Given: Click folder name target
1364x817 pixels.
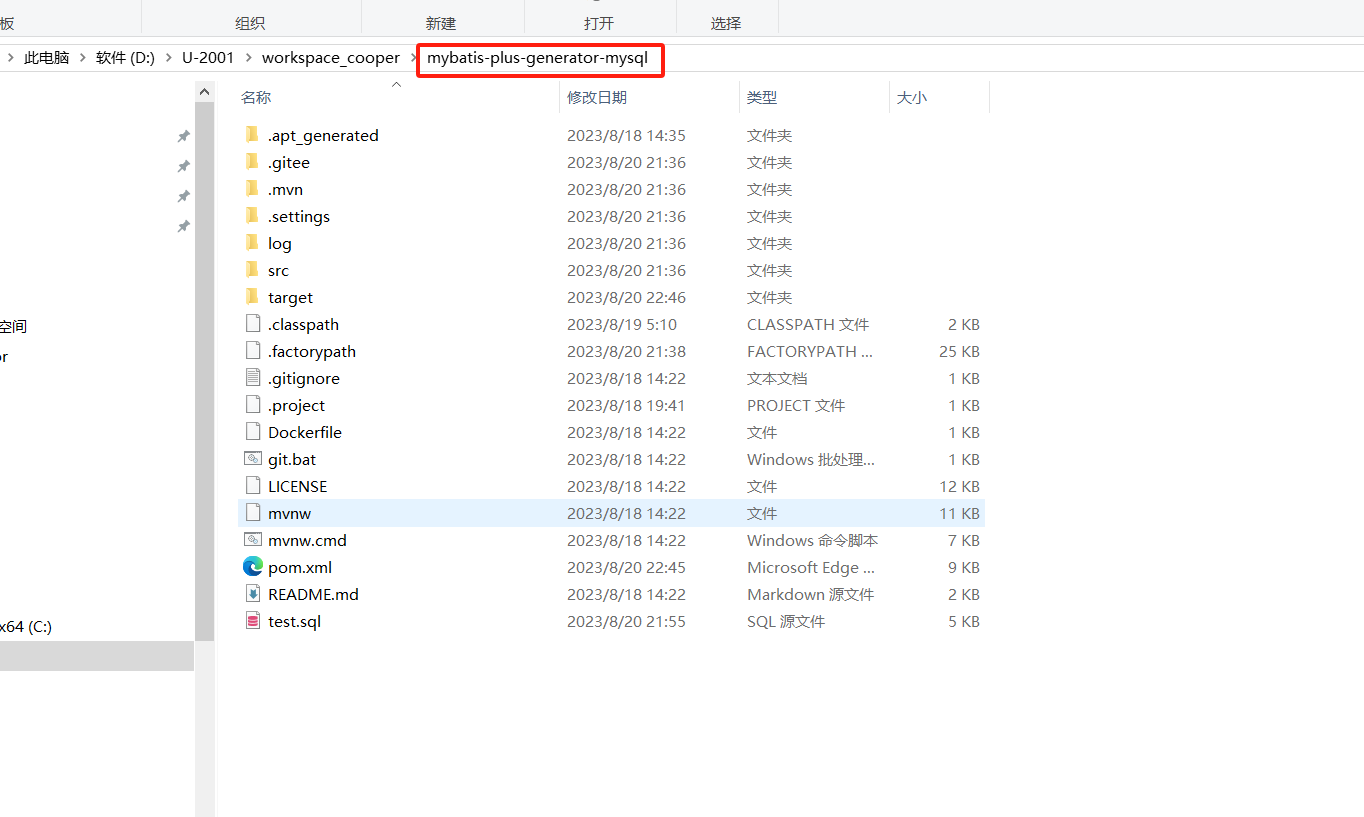Looking at the screenshot, I should (290, 297).
